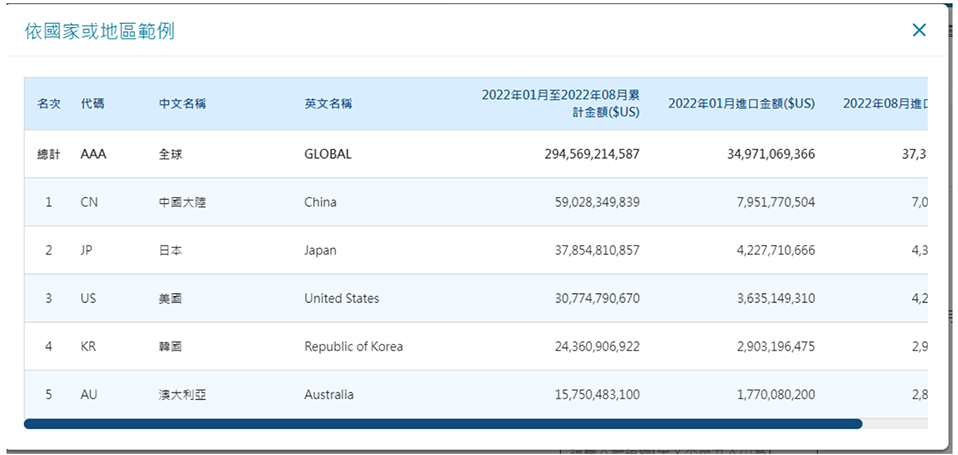Click the 2022年01月至2022年08月累計金額 header
The image size is (958, 455).
point(560,104)
